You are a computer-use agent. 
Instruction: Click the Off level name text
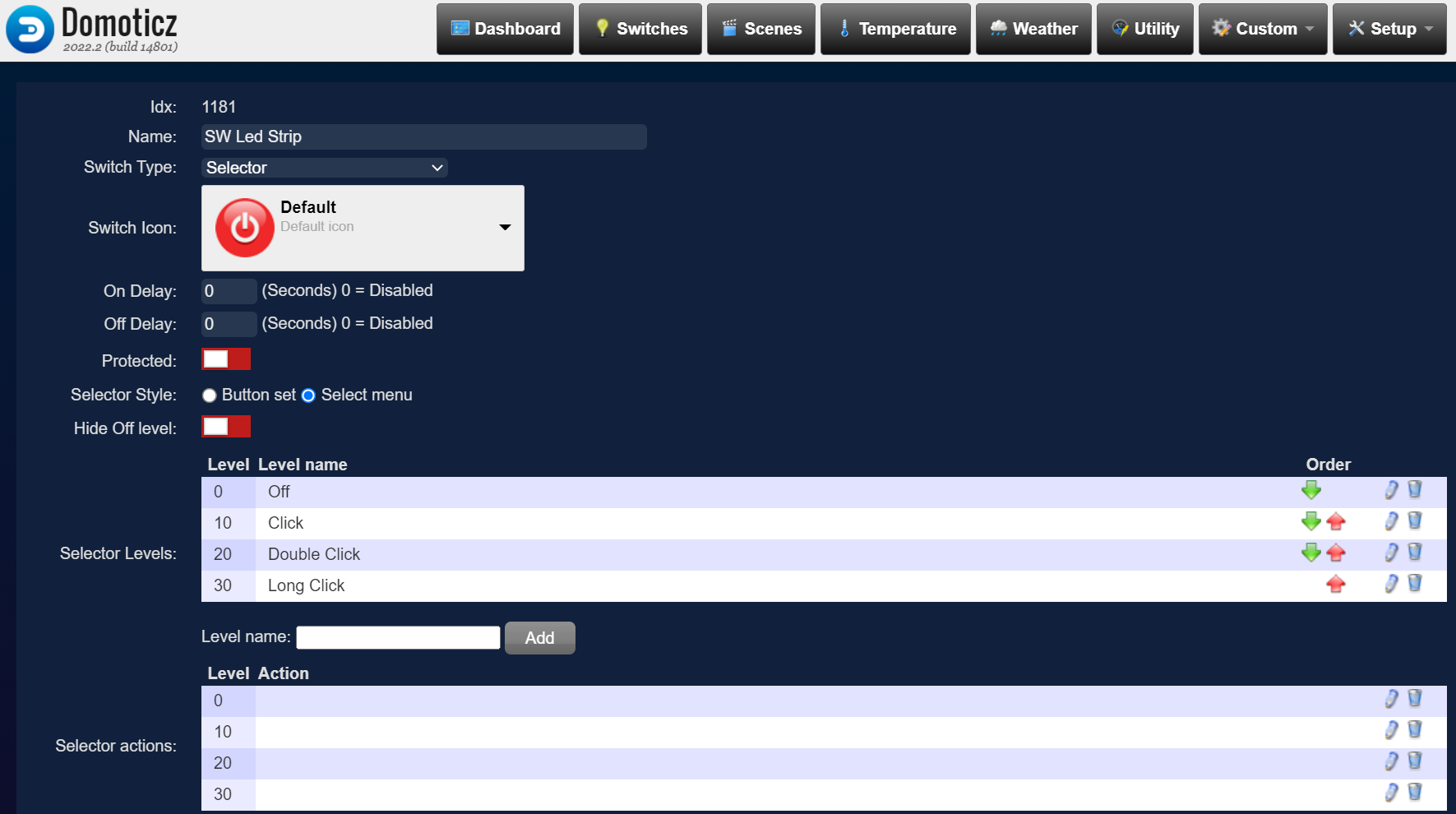(x=279, y=492)
